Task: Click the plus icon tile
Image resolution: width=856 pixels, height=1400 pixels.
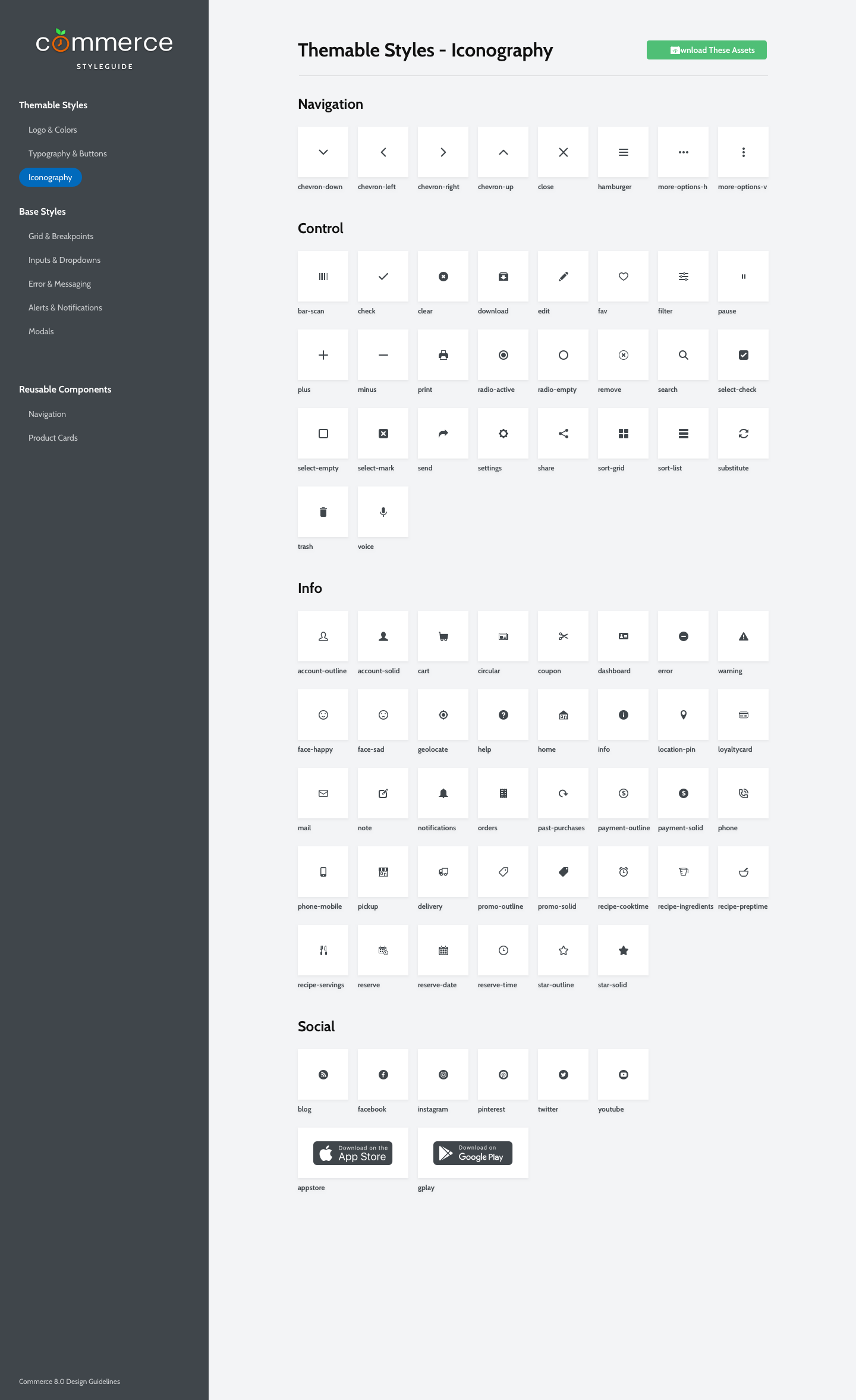Action: [x=323, y=355]
